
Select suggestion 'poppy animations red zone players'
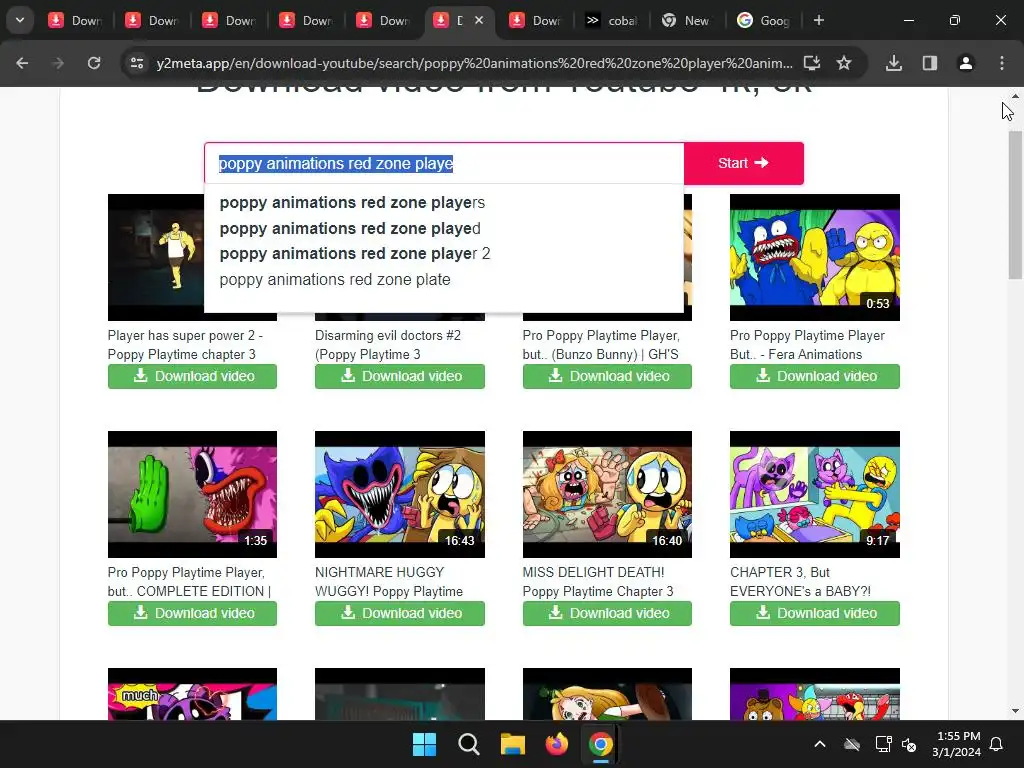pos(352,202)
